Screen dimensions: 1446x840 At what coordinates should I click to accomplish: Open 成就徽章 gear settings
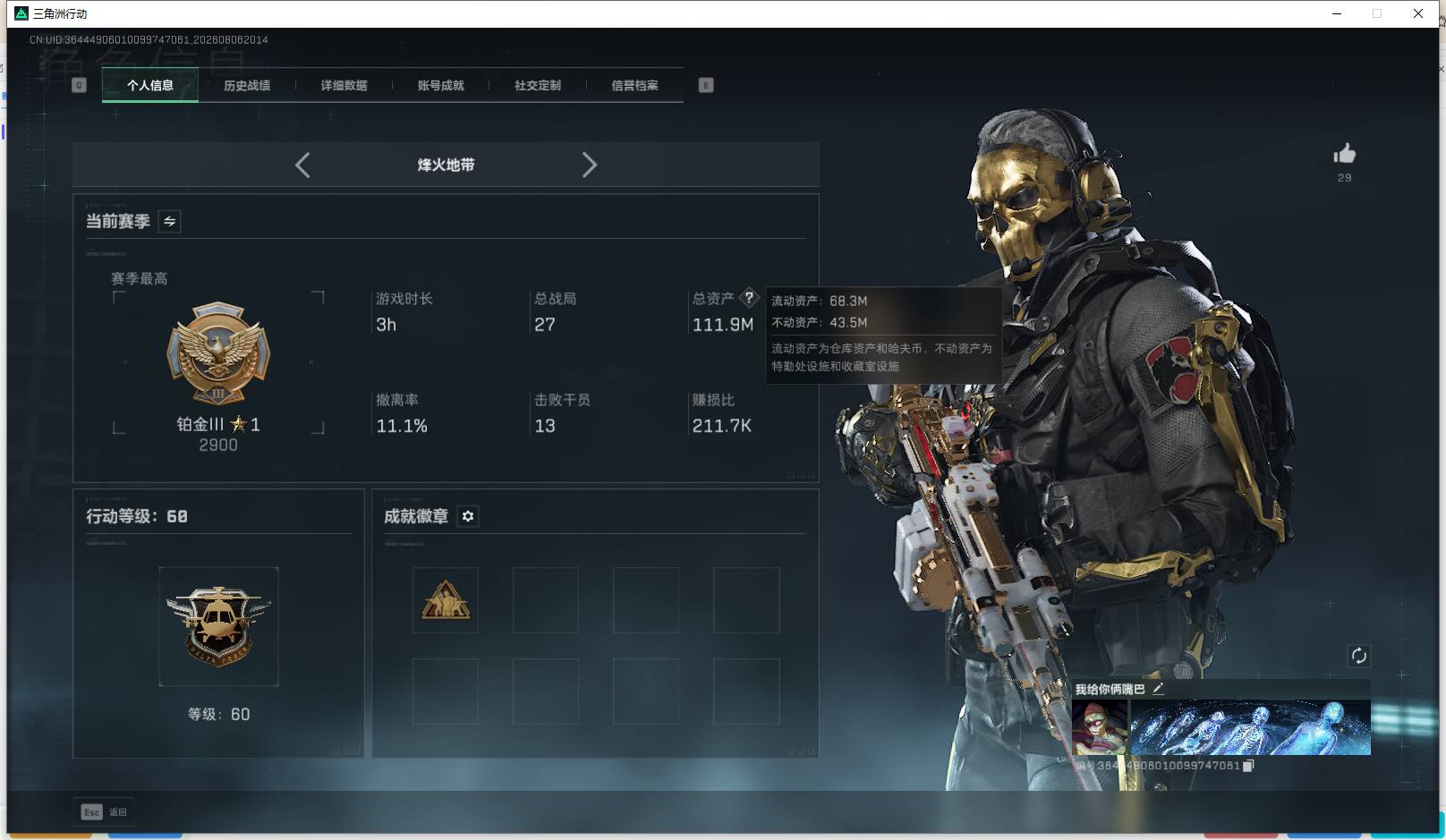pyautogui.click(x=468, y=516)
